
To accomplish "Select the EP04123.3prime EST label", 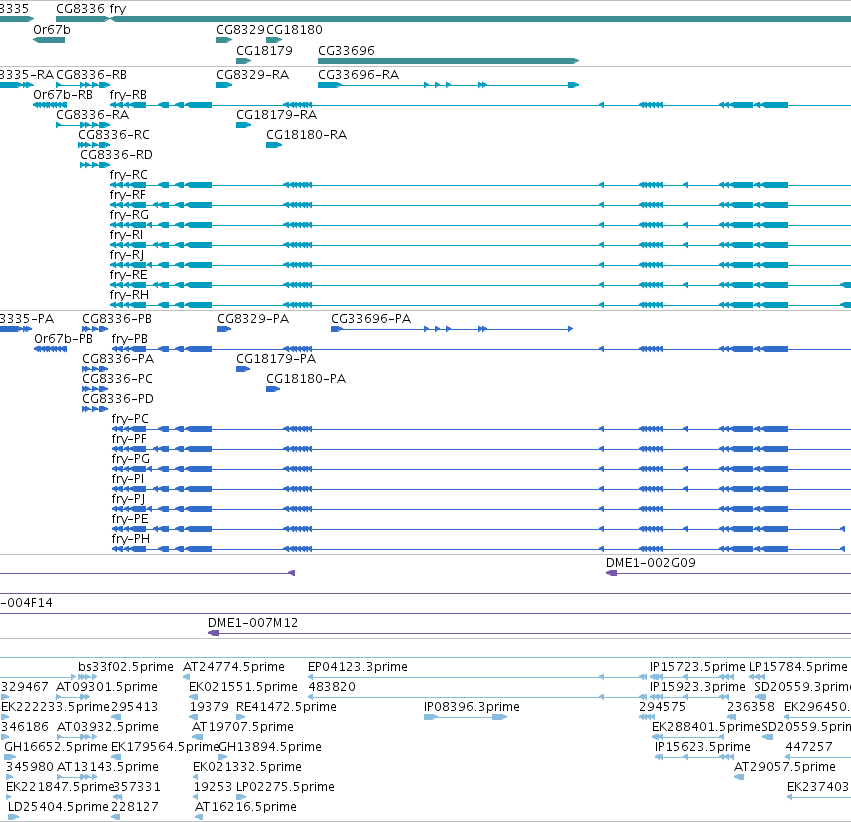I will point(358,667).
